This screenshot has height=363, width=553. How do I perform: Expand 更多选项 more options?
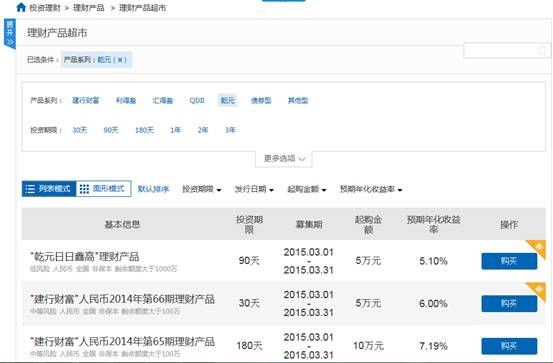point(284,159)
